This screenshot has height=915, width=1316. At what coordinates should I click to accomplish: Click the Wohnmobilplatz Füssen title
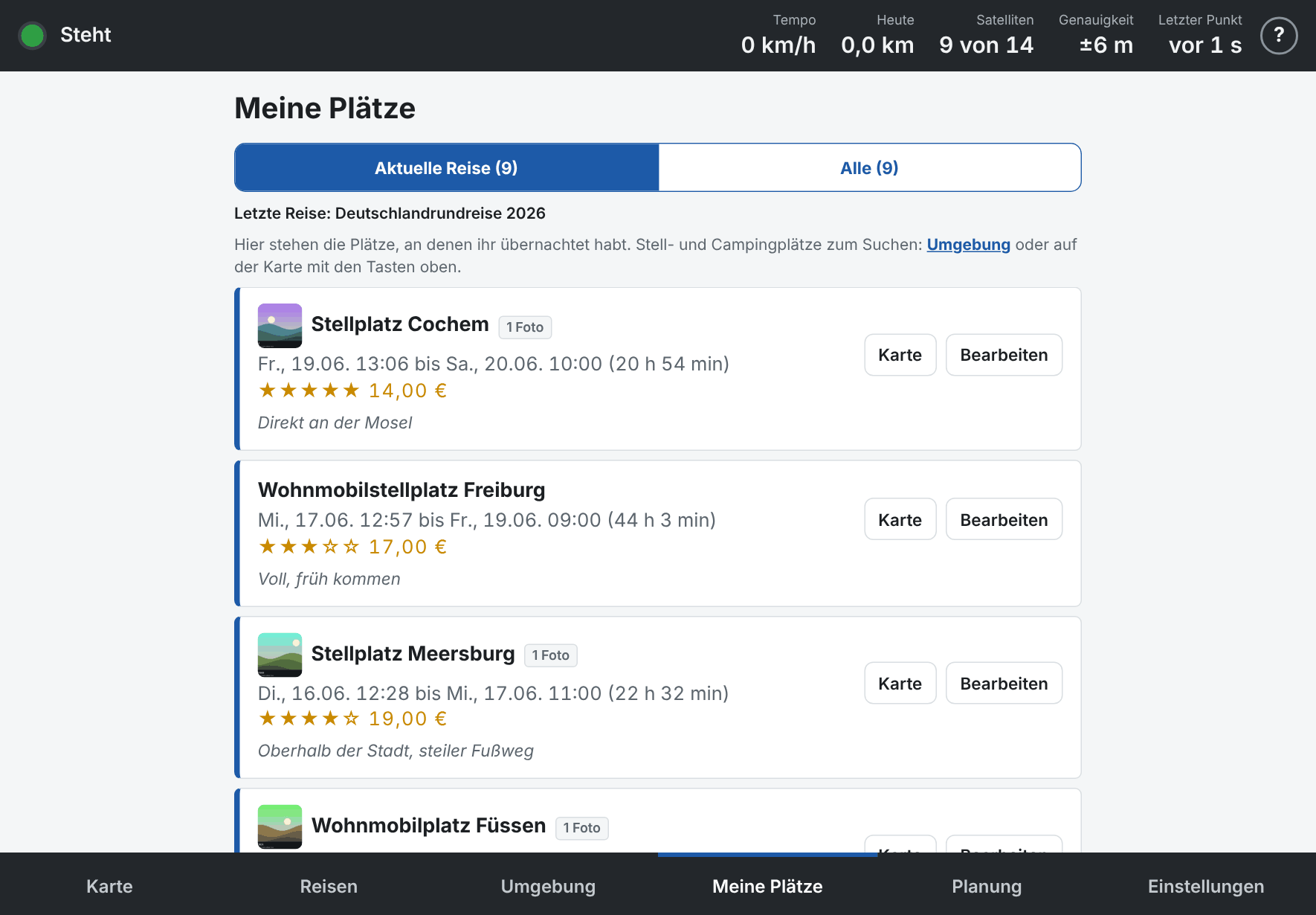coord(428,826)
